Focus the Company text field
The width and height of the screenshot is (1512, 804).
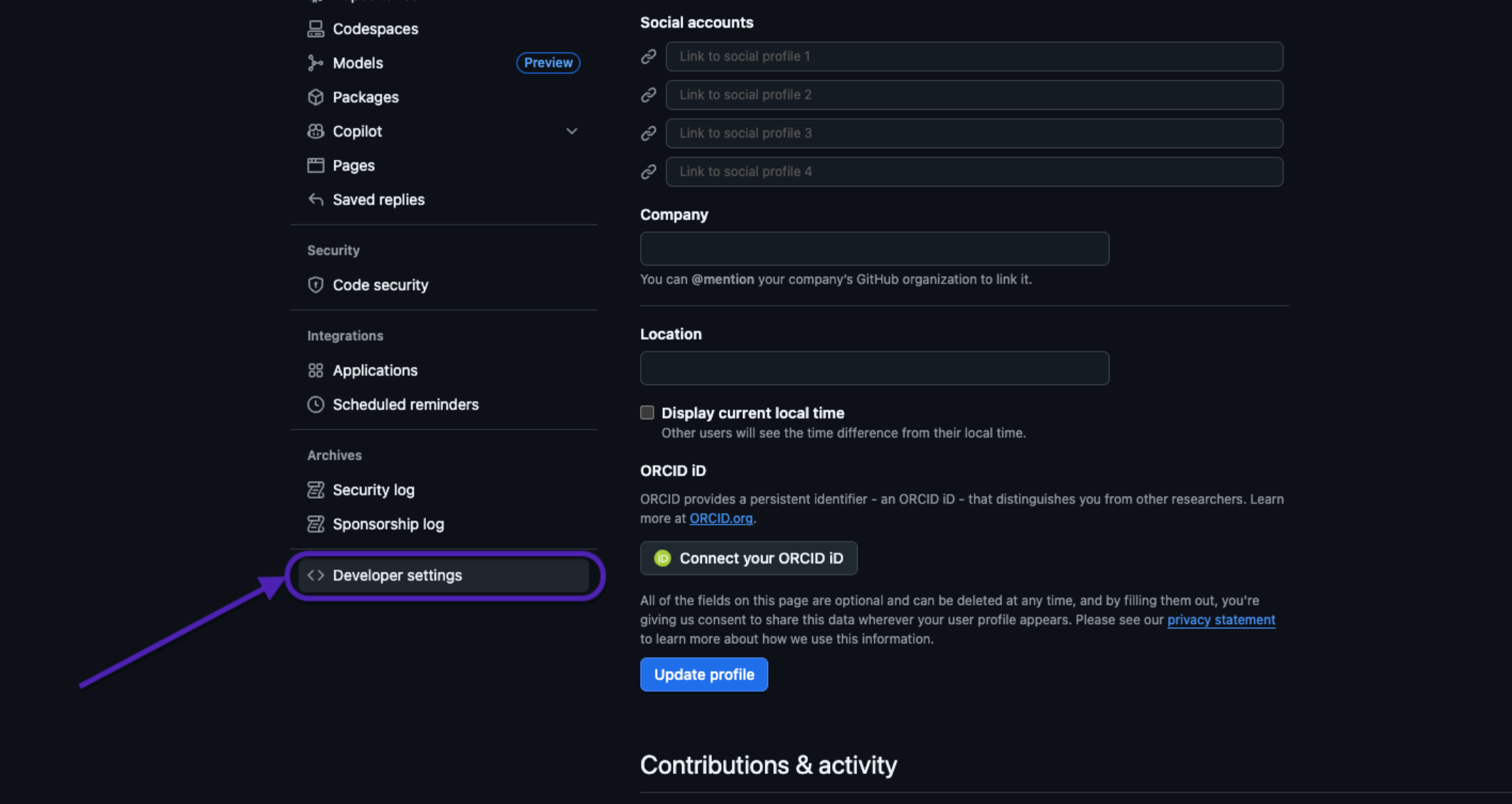click(x=874, y=248)
